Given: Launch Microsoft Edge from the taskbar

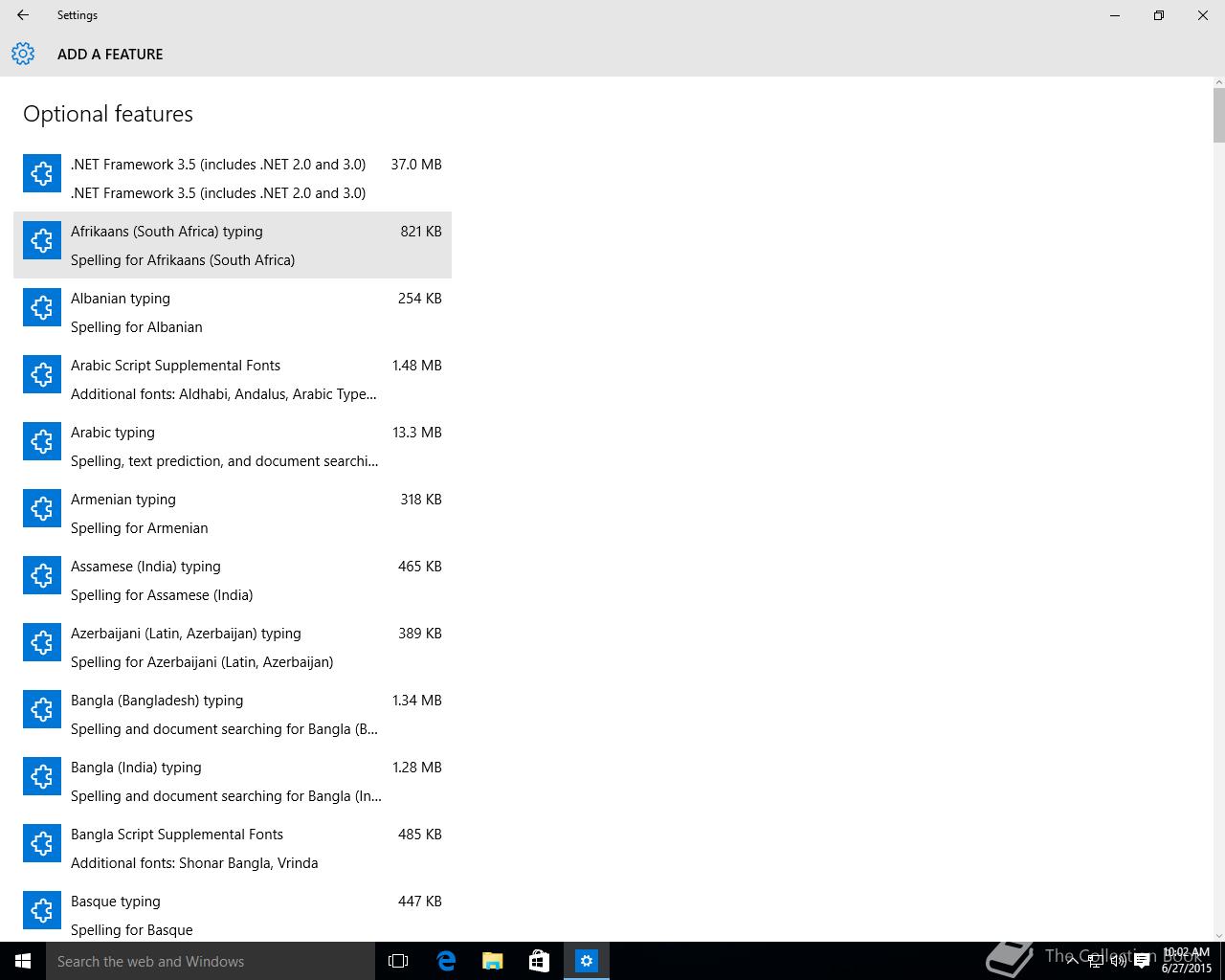Looking at the screenshot, I should coord(446,961).
